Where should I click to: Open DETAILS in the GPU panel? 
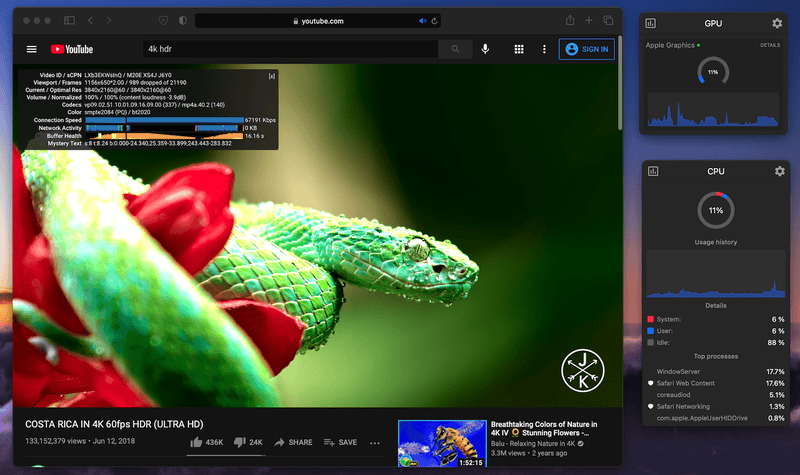pyautogui.click(x=769, y=45)
